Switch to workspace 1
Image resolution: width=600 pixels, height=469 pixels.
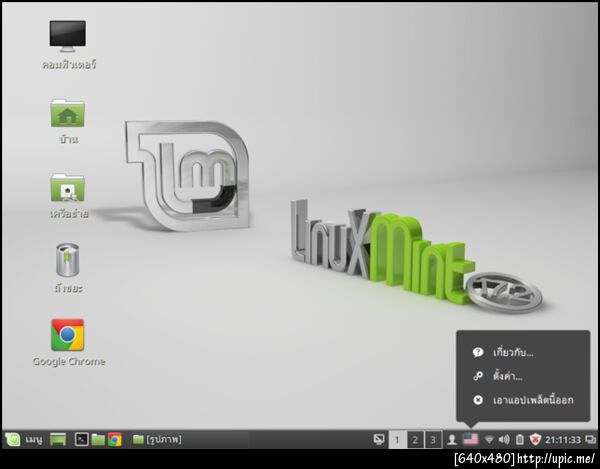[x=397, y=440]
